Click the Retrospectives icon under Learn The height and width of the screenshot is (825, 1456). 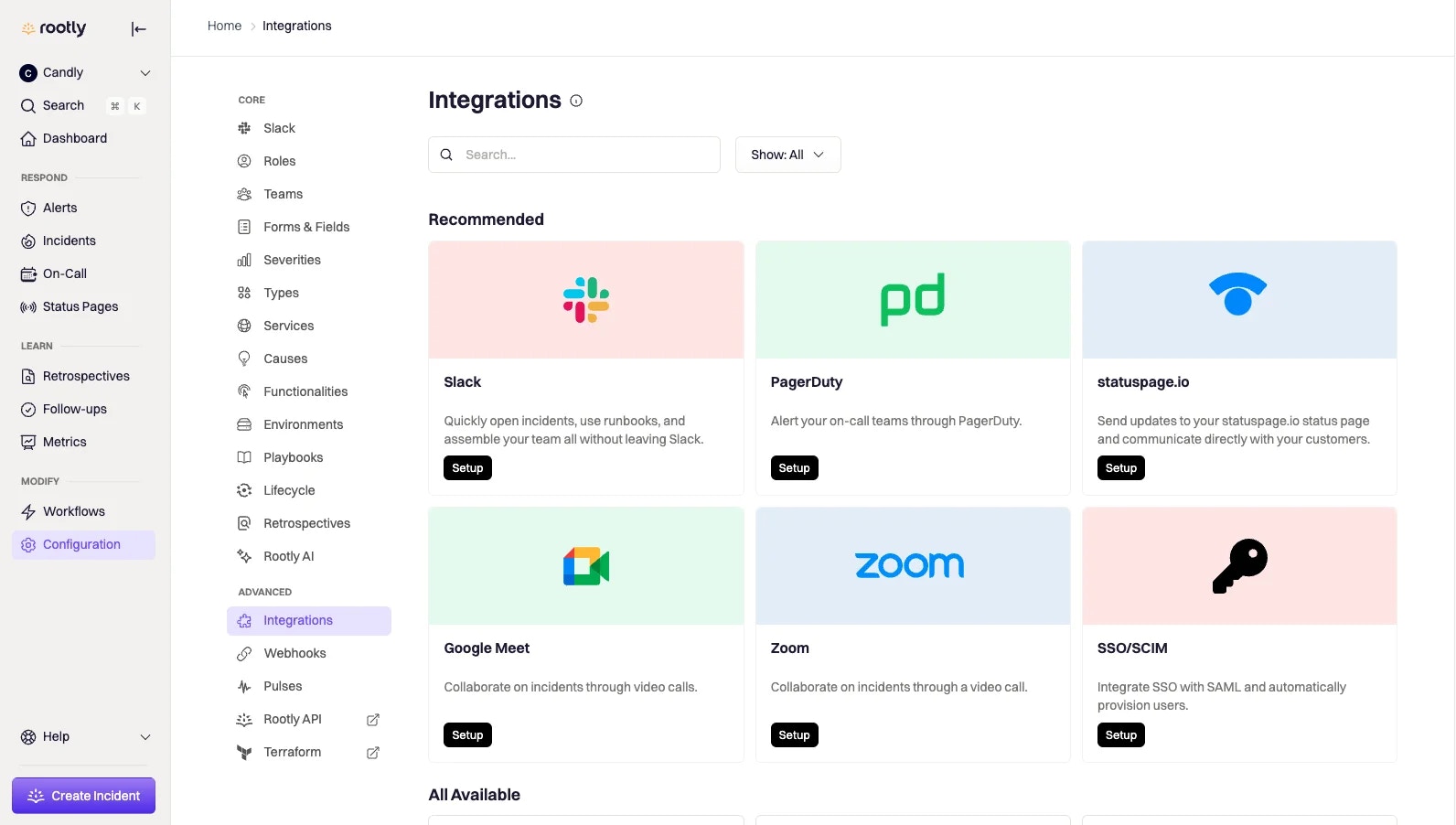tap(28, 377)
